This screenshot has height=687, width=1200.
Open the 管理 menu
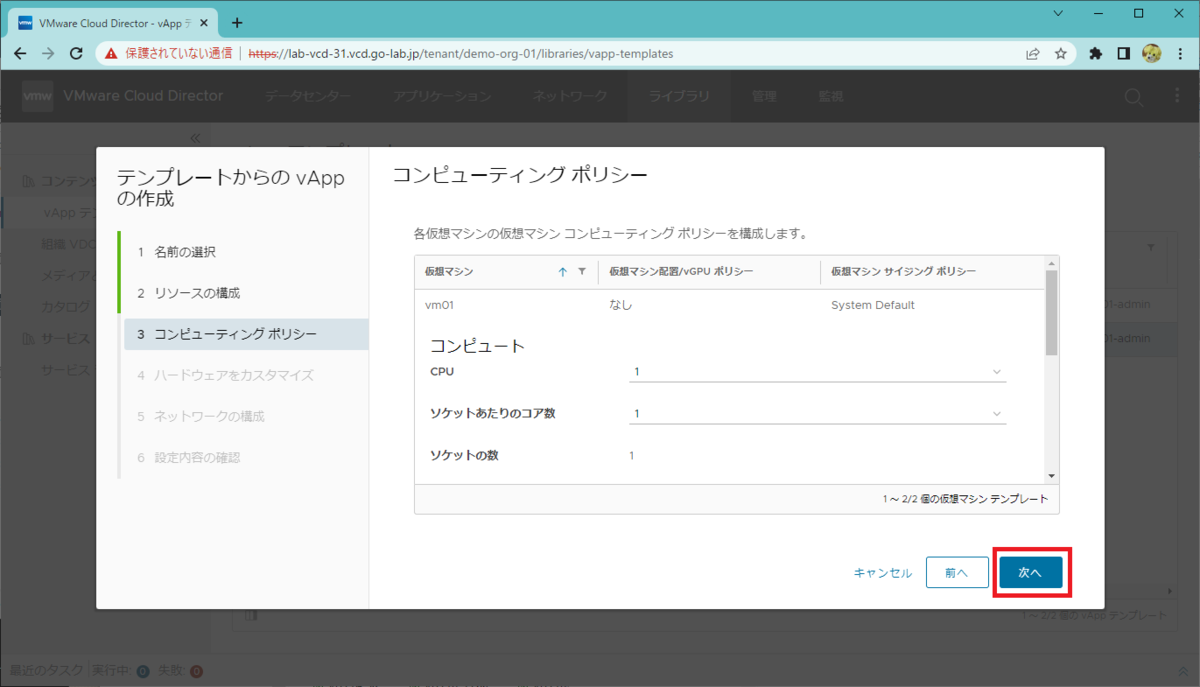click(x=764, y=97)
